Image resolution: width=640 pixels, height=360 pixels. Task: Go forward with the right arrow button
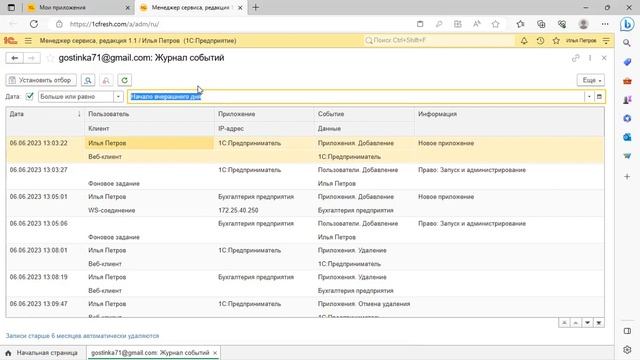tap(31, 58)
